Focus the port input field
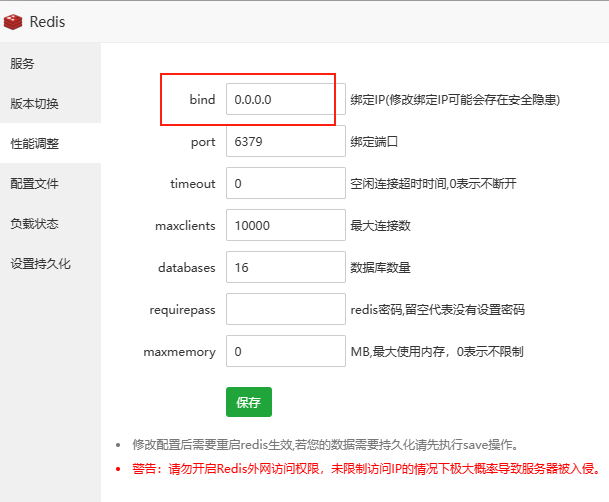This screenshot has height=502, width=609. 286,141
